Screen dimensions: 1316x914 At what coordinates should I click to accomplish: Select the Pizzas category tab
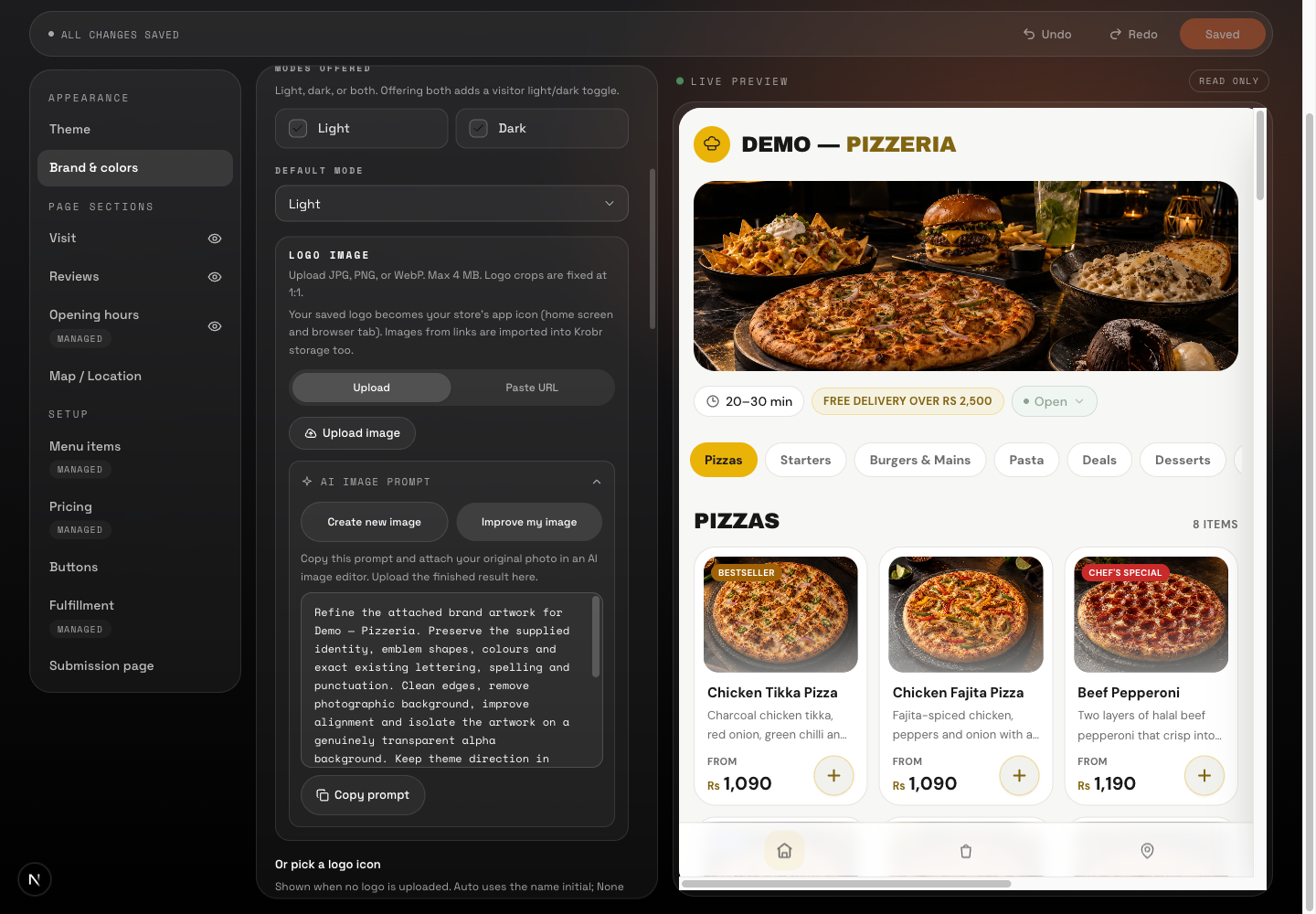[x=724, y=460]
